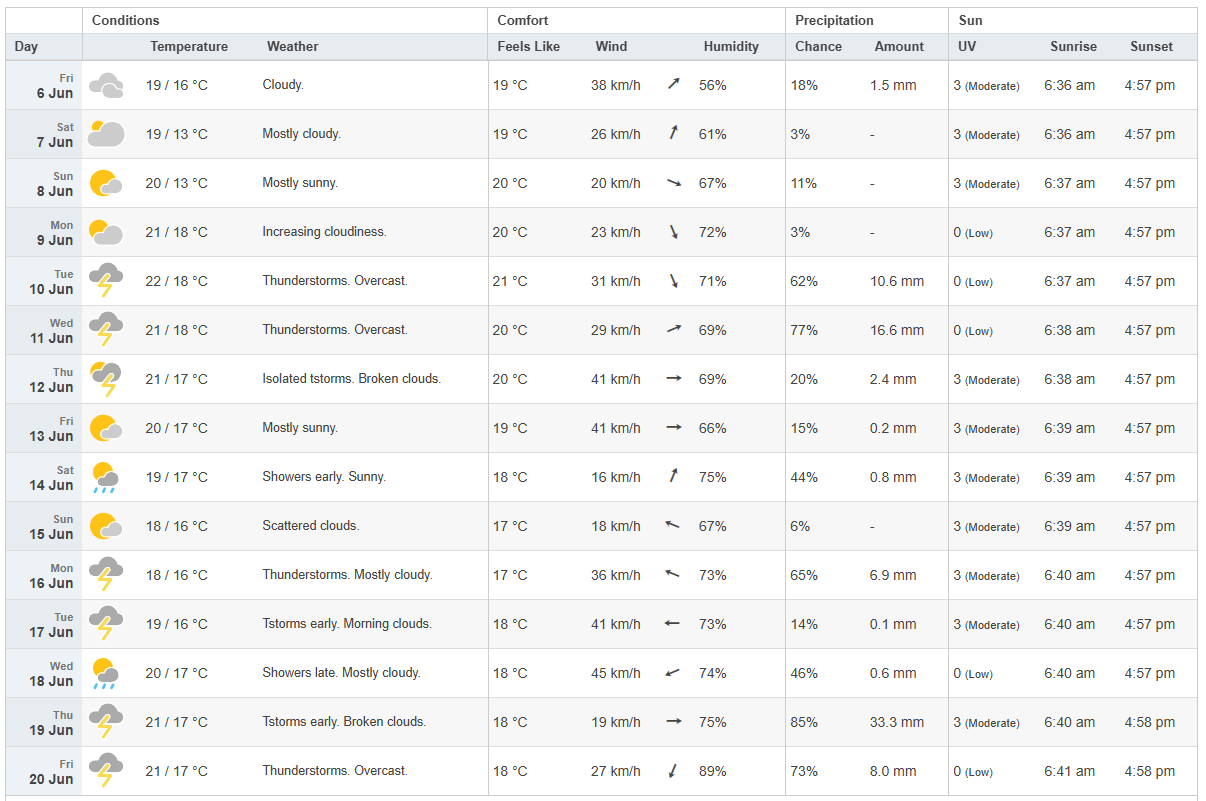Click the isolated tstorms icon for 12 Jun
Screen dimensions: 1206x801
point(106,380)
